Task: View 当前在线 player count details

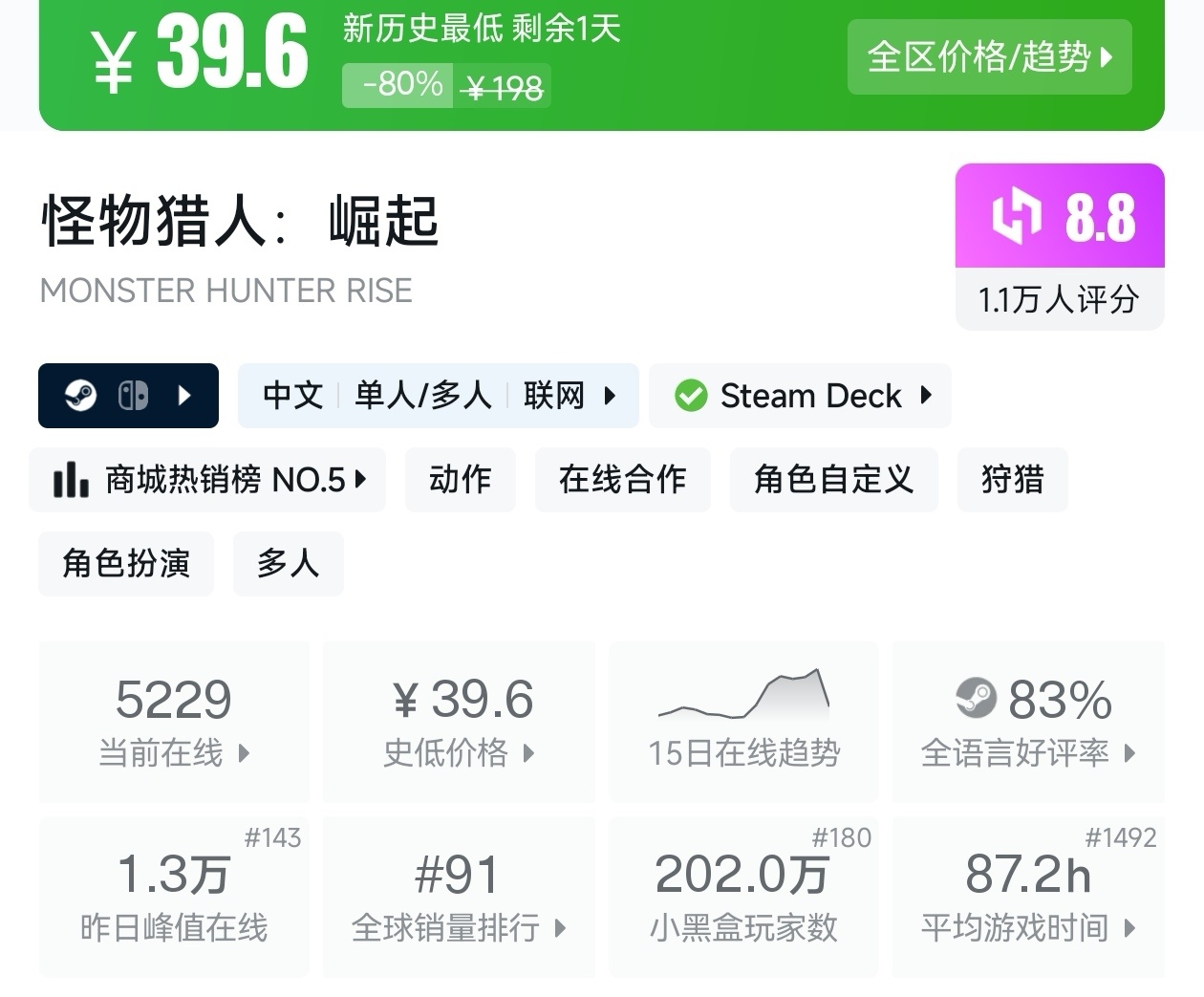Action: (x=174, y=721)
